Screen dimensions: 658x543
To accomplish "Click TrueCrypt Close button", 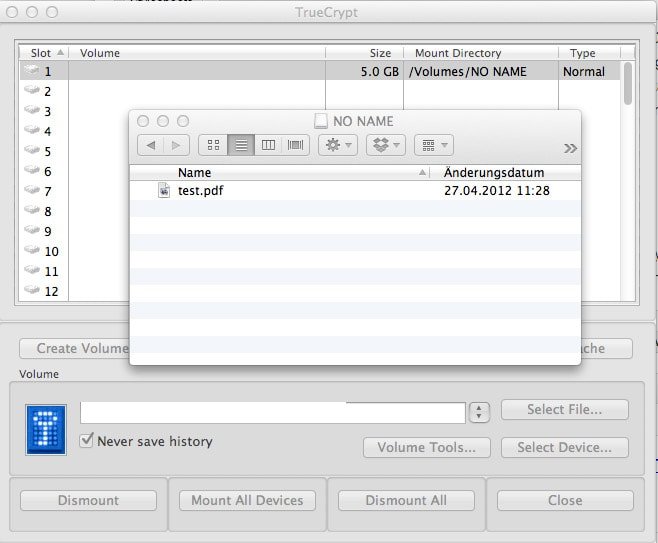I will tap(565, 500).
